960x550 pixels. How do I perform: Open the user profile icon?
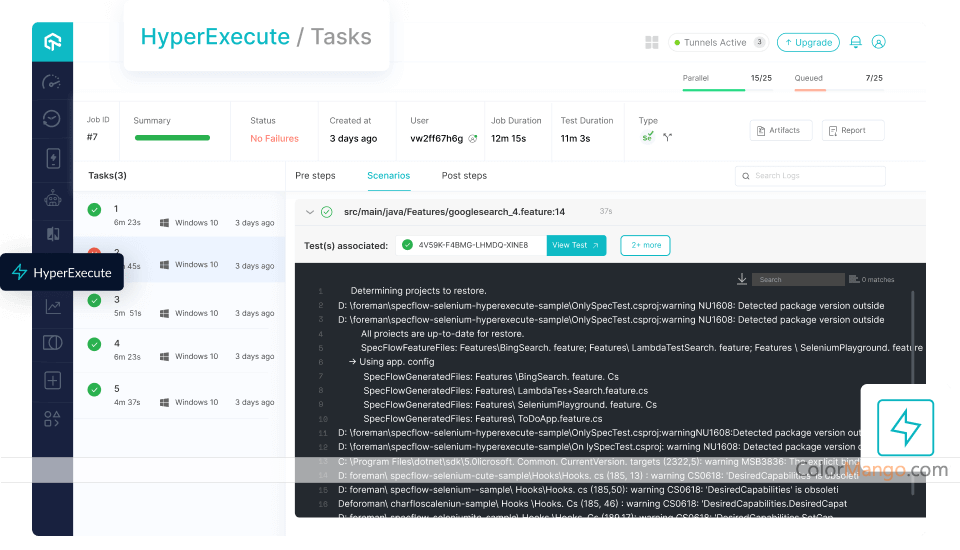click(x=879, y=42)
